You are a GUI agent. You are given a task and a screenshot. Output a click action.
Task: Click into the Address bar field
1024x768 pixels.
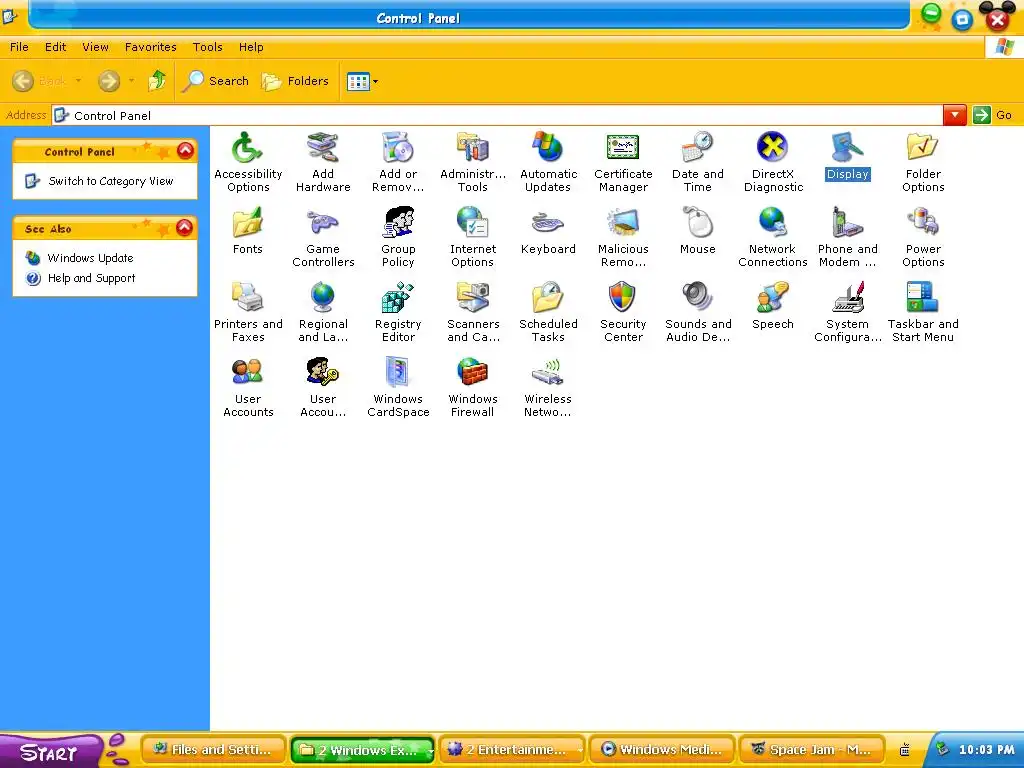(x=498, y=116)
